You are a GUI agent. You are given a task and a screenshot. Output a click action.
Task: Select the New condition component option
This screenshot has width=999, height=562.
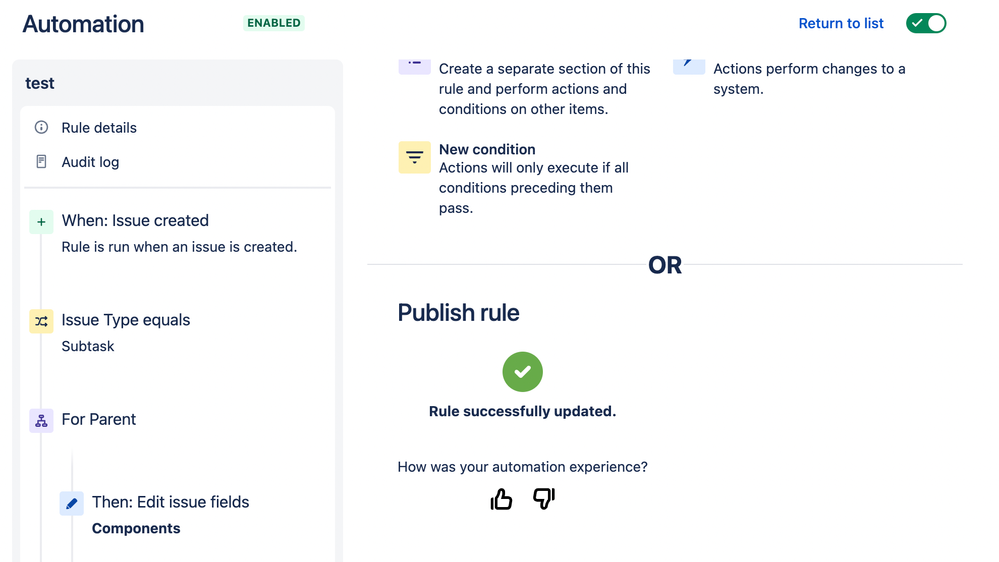pyautogui.click(x=514, y=178)
